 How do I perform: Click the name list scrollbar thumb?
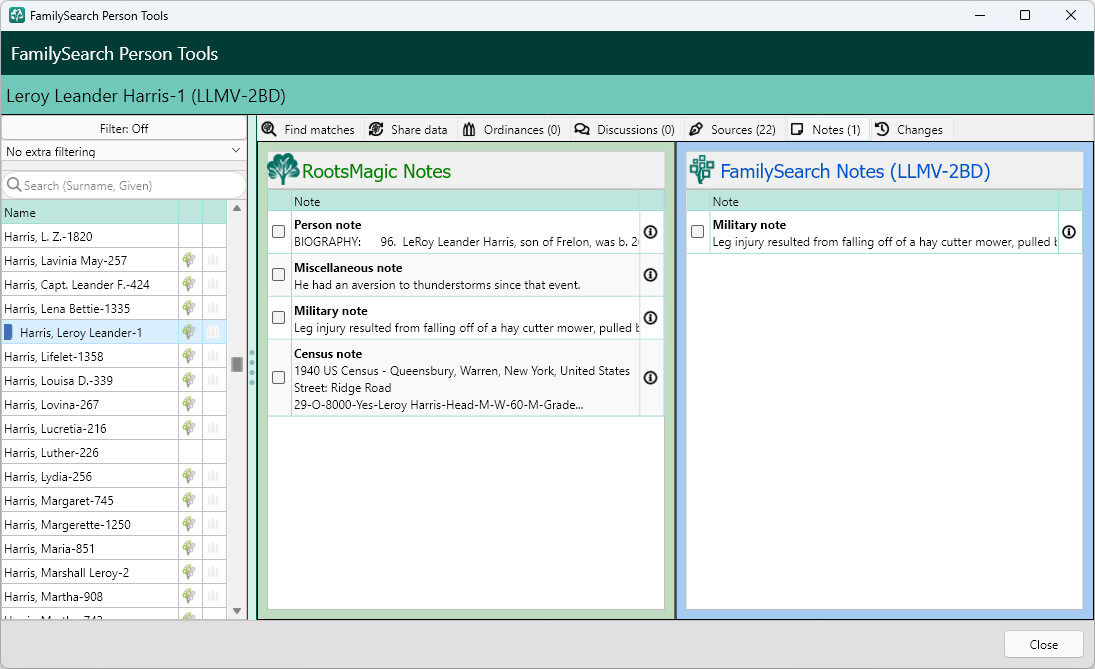click(237, 364)
